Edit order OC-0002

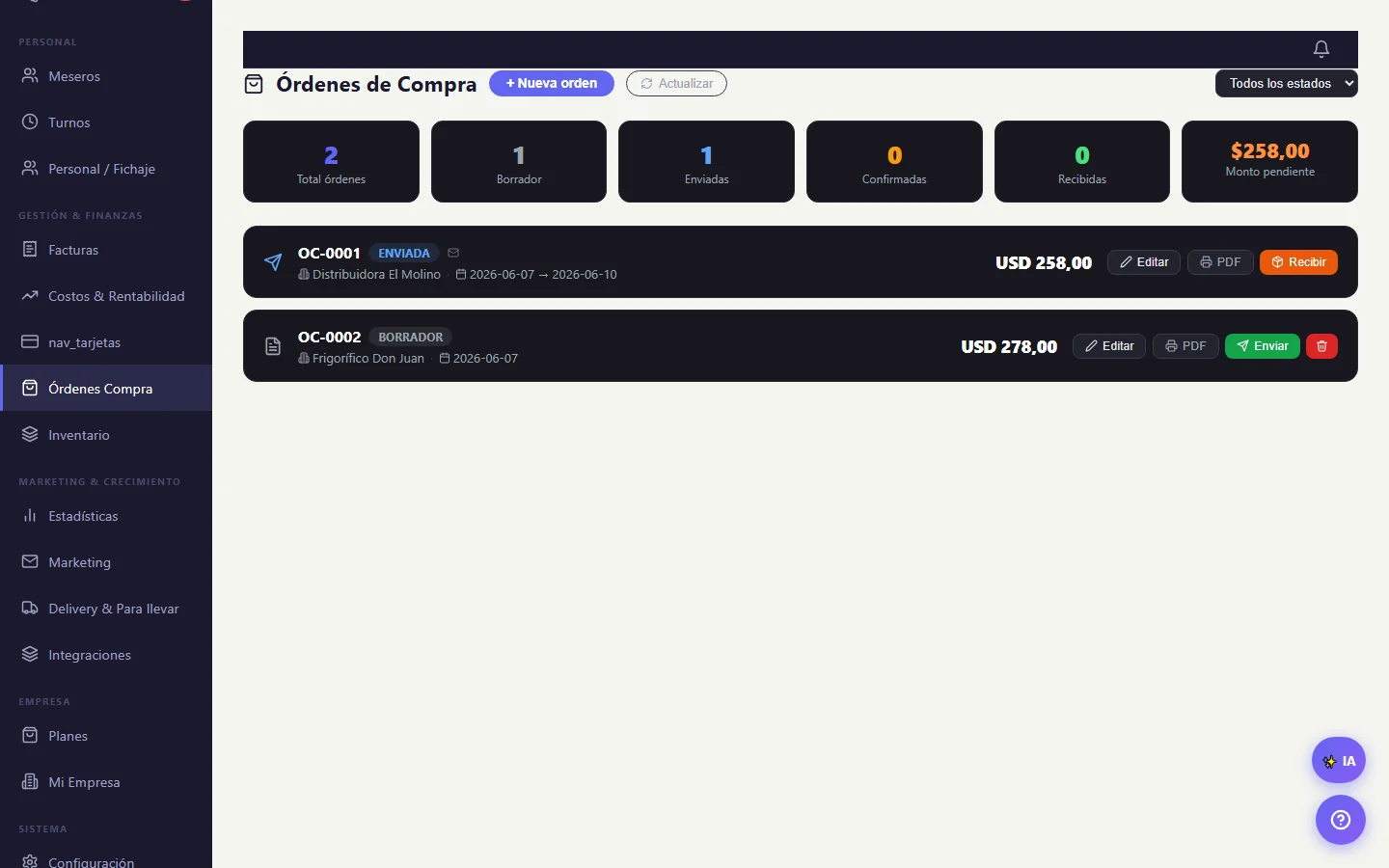click(1109, 346)
